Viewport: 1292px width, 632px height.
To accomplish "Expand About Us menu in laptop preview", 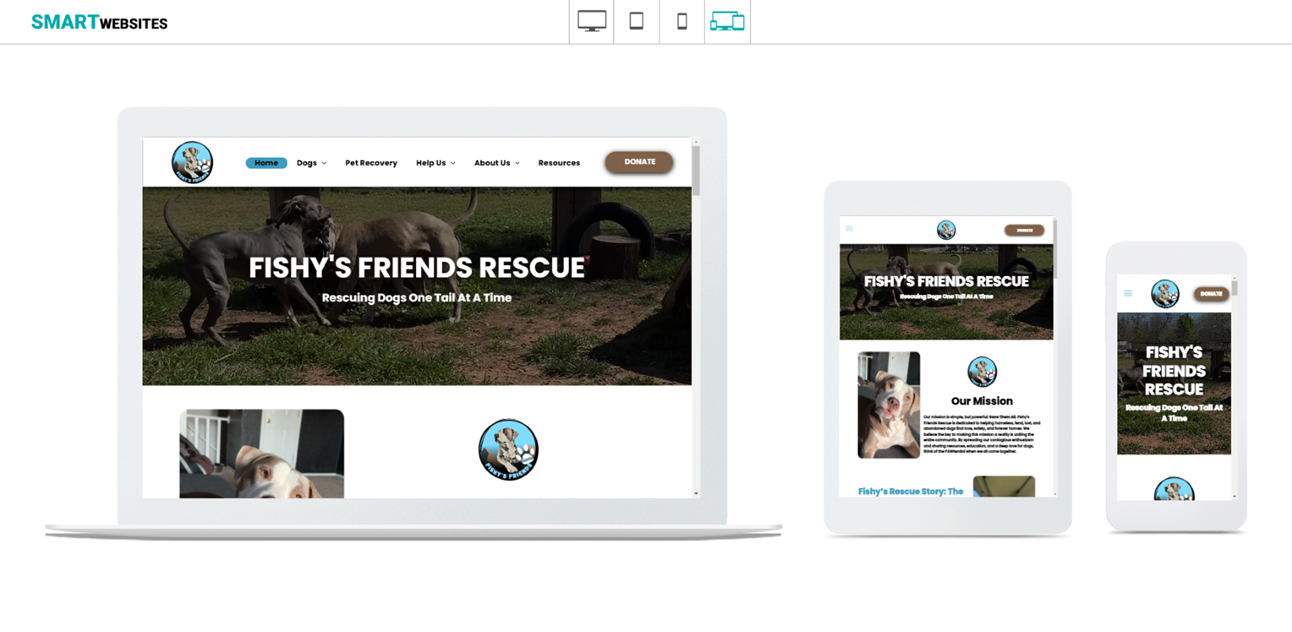I will [x=496, y=163].
